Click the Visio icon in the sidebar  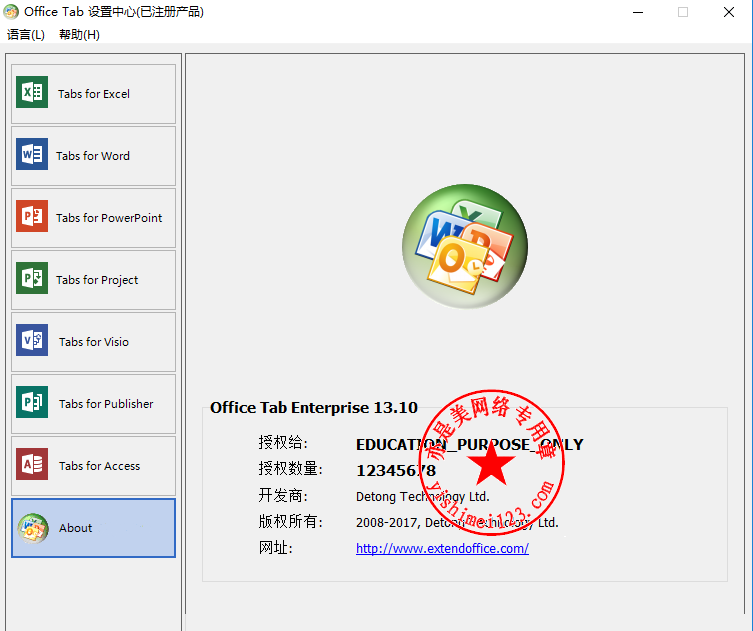coord(32,340)
